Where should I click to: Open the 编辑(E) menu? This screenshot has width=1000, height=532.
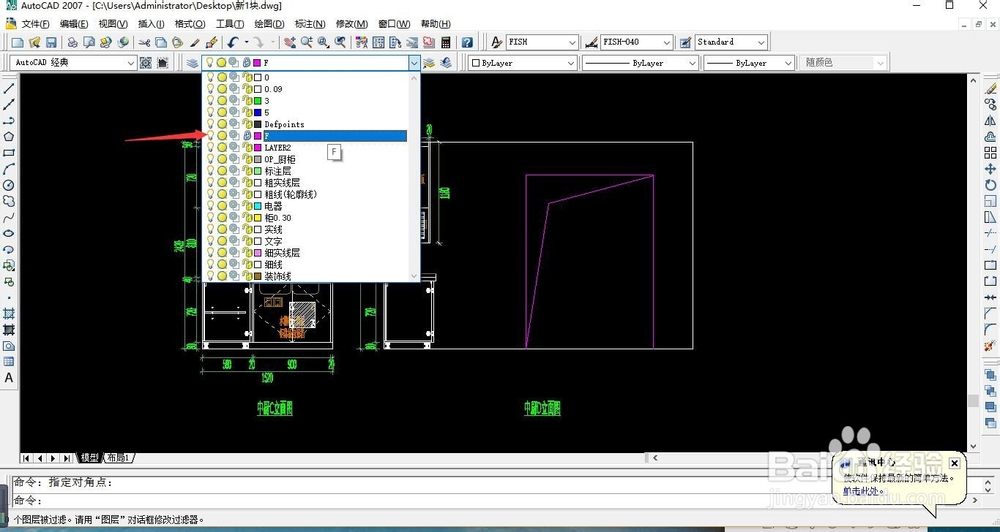pyautogui.click(x=73, y=24)
